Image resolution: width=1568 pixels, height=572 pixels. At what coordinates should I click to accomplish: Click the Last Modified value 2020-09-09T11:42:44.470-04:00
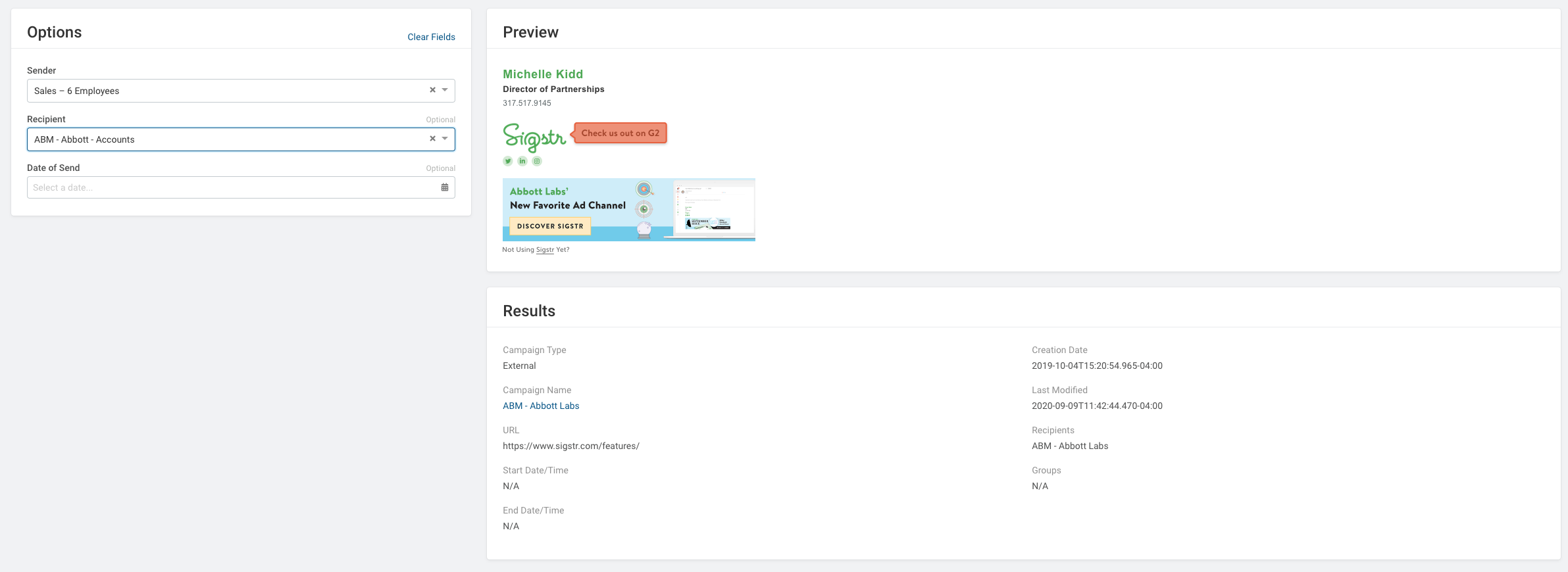1097,406
